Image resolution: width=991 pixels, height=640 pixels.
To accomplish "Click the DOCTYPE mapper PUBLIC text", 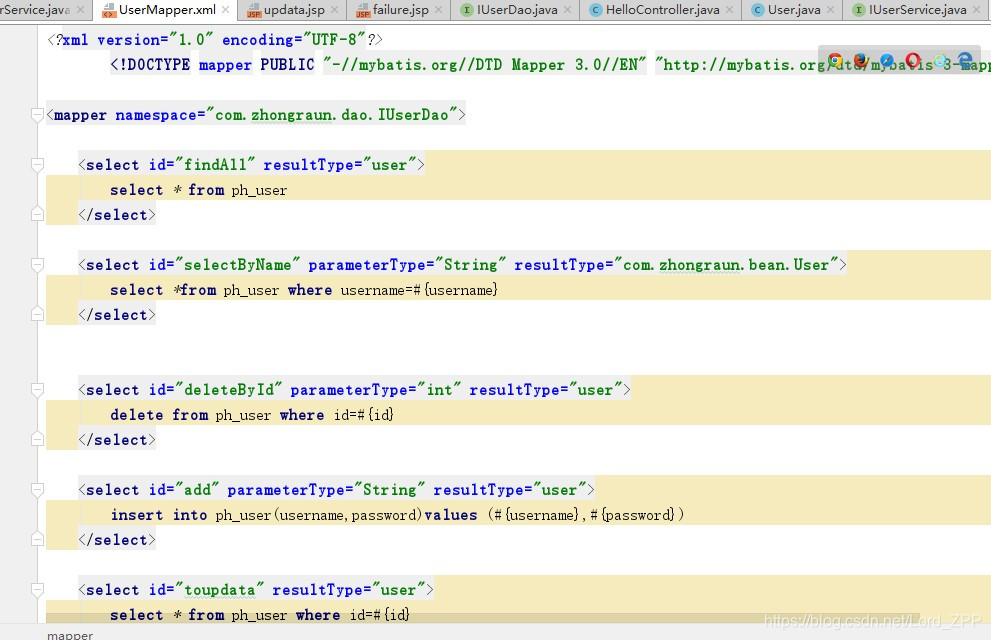I will 212,64.
